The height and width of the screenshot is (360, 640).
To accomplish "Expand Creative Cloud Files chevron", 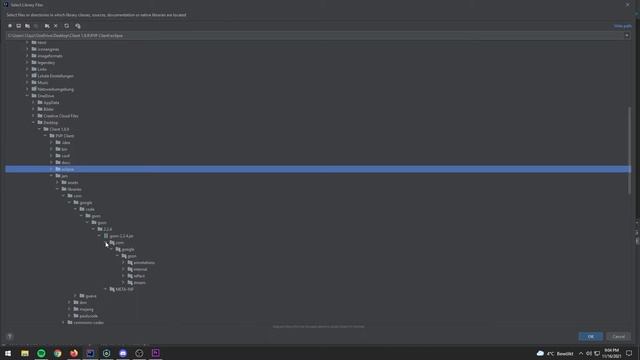I will [x=33, y=116].
